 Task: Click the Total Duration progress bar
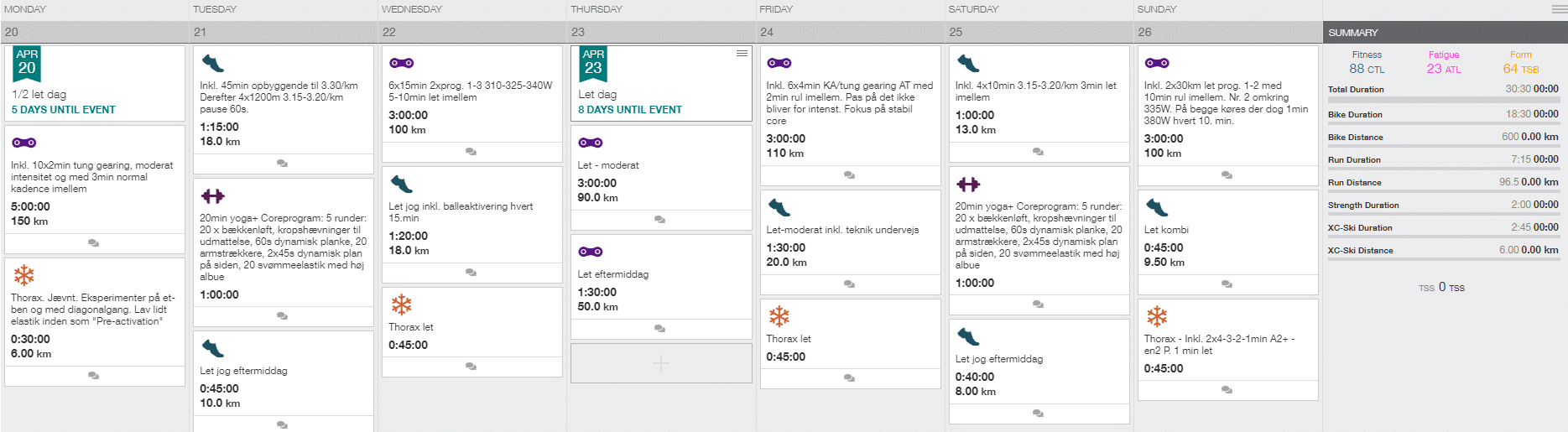1443,101
